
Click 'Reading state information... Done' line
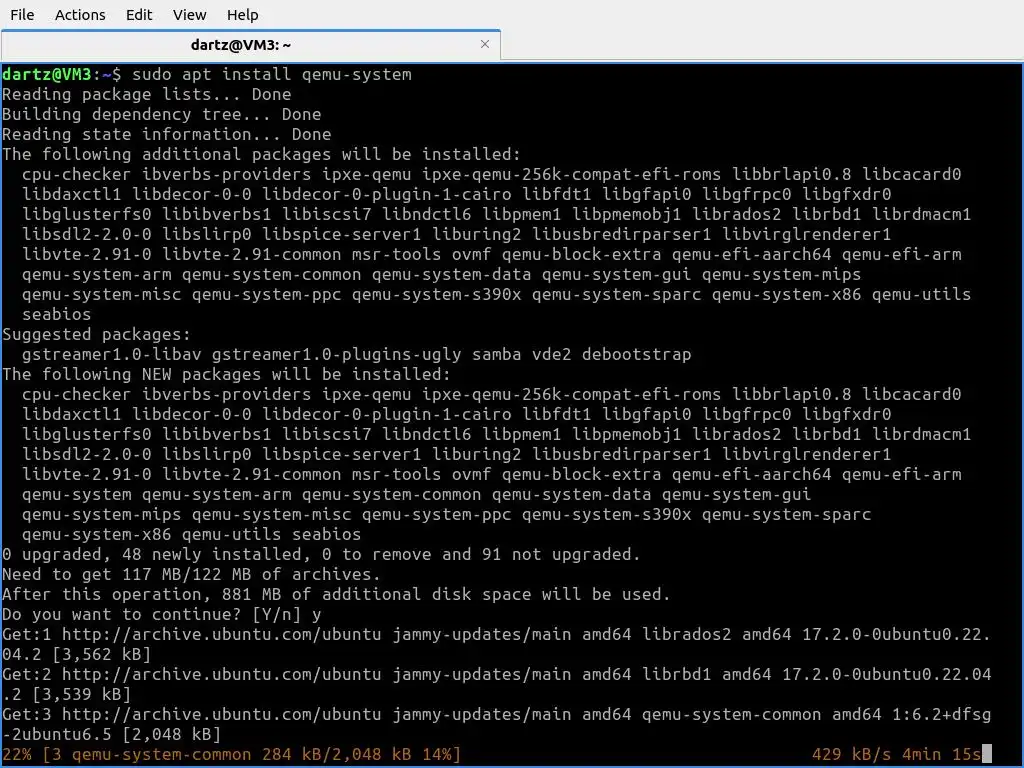tap(167, 135)
